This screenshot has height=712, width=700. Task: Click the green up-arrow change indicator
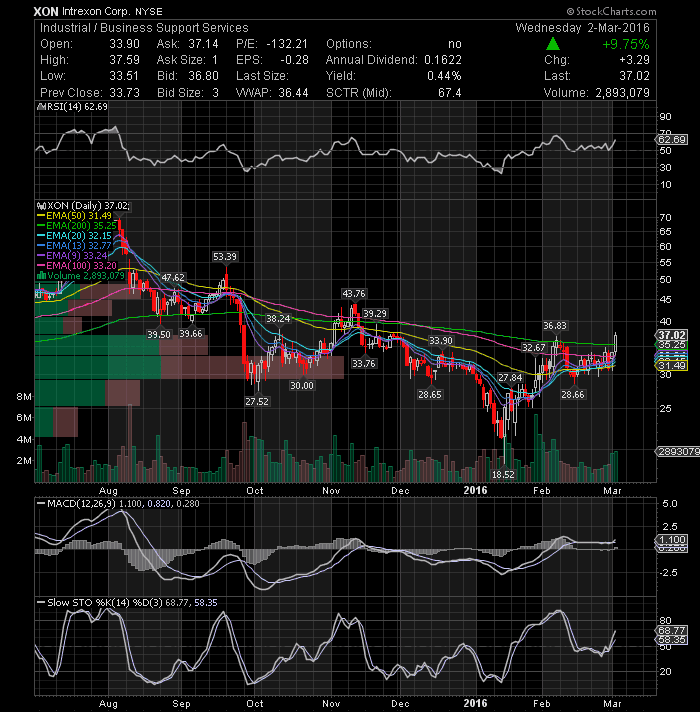pyautogui.click(x=552, y=44)
